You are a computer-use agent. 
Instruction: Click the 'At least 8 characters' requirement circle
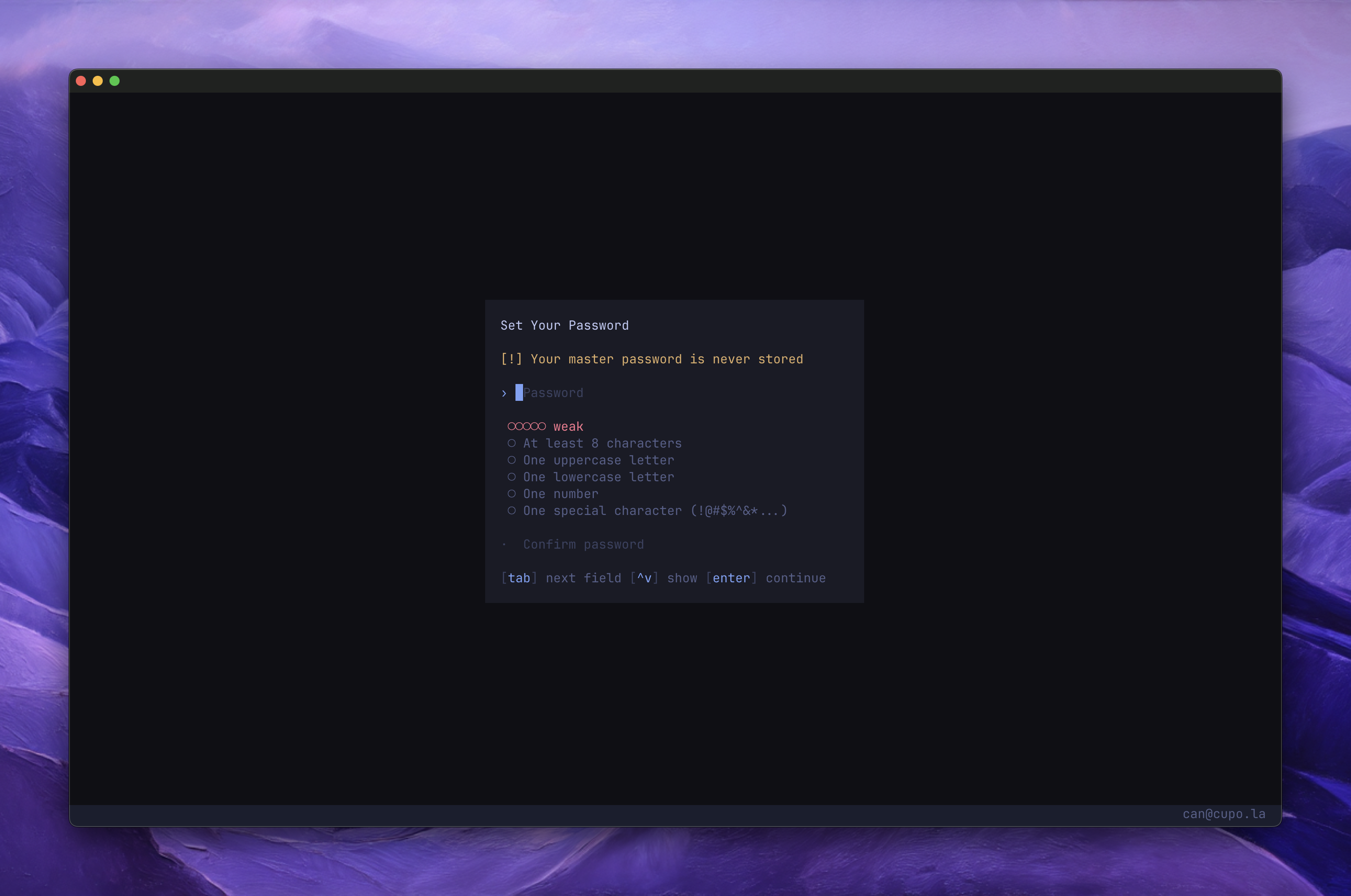pos(512,443)
